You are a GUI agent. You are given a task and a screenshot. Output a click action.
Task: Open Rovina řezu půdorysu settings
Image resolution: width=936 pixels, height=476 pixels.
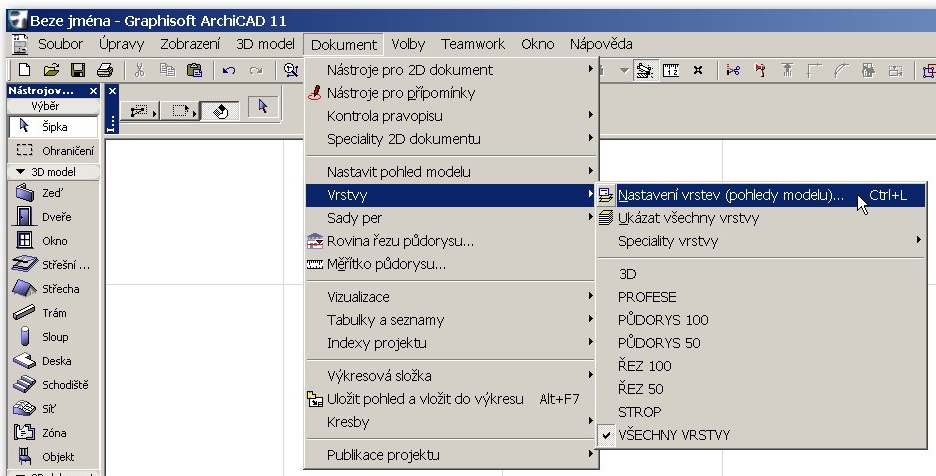[x=452, y=241]
